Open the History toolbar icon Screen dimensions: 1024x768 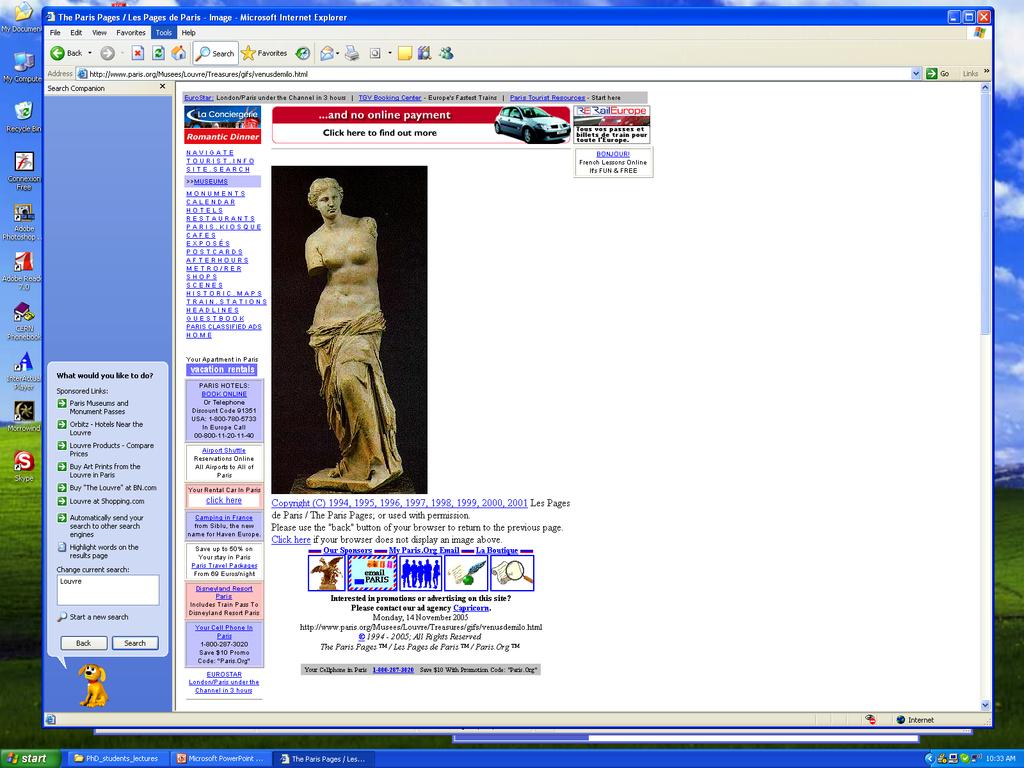point(302,54)
